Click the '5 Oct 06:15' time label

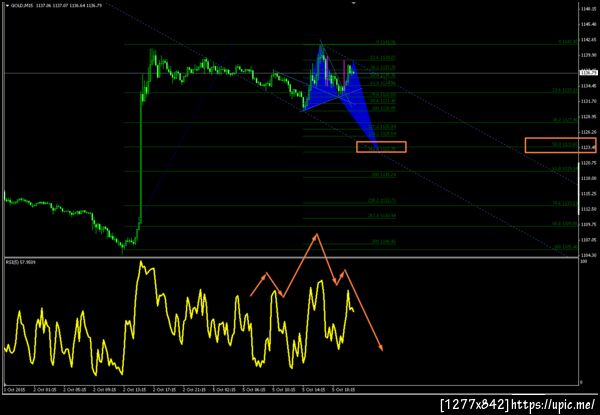click(256, 390)
